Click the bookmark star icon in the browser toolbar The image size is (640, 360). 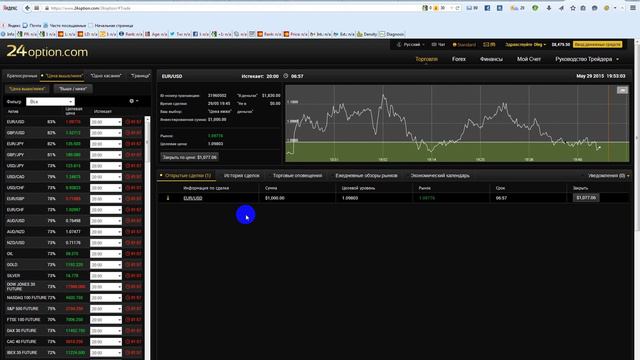(x=573, y=8)
